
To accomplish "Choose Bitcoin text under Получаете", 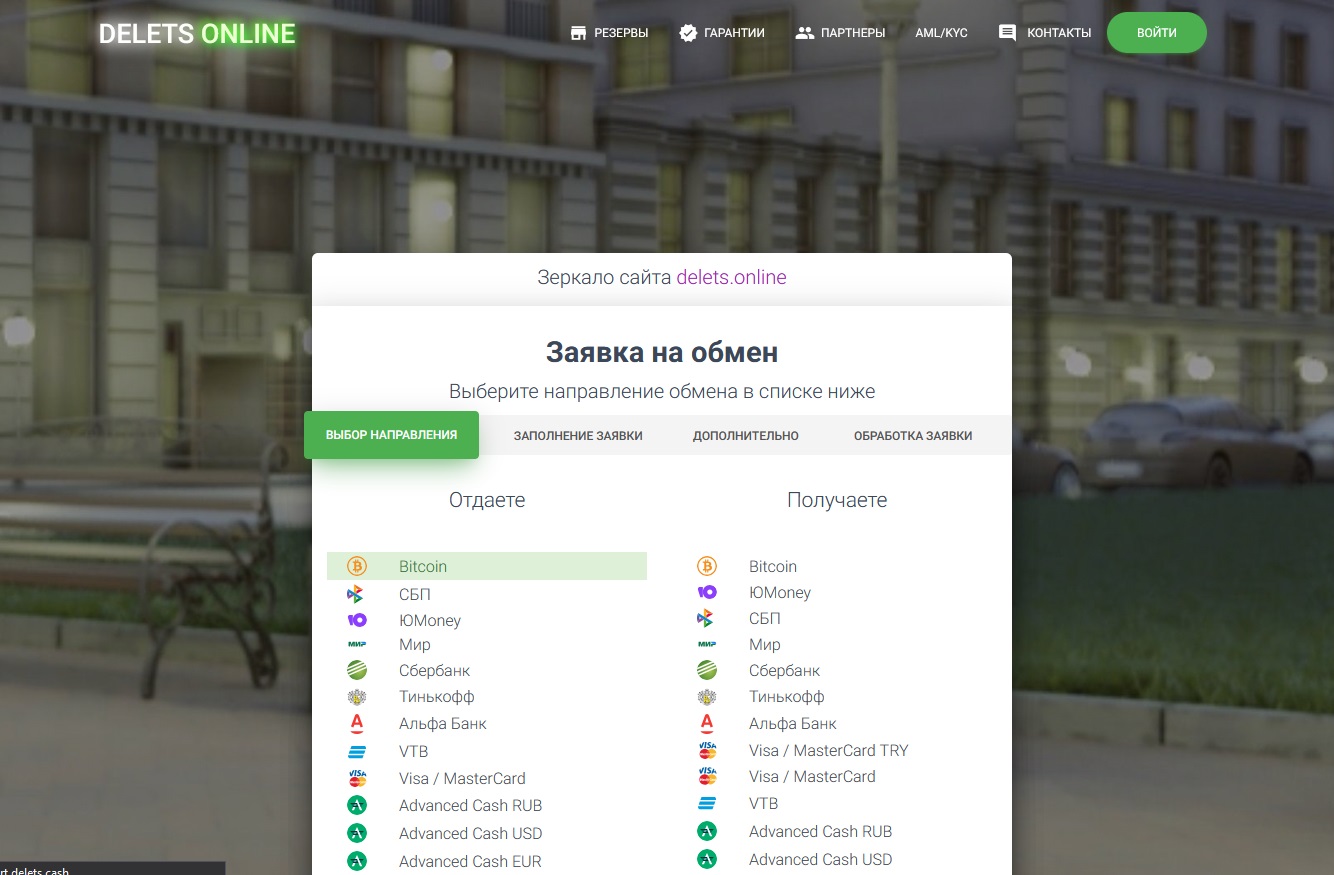I will tap(773, 566).
